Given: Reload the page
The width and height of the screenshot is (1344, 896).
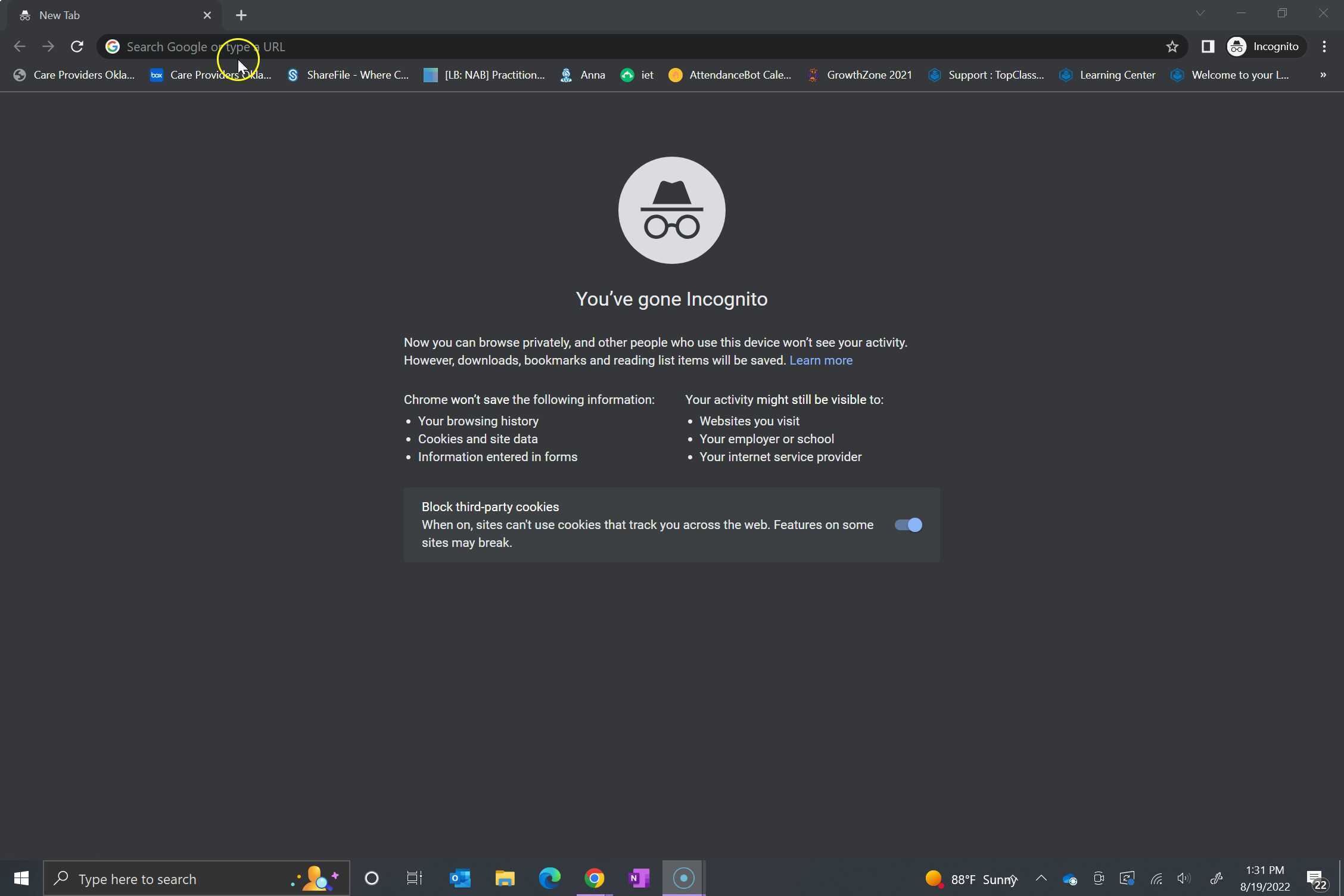Looking at the screenshot, I should point(76,46).
